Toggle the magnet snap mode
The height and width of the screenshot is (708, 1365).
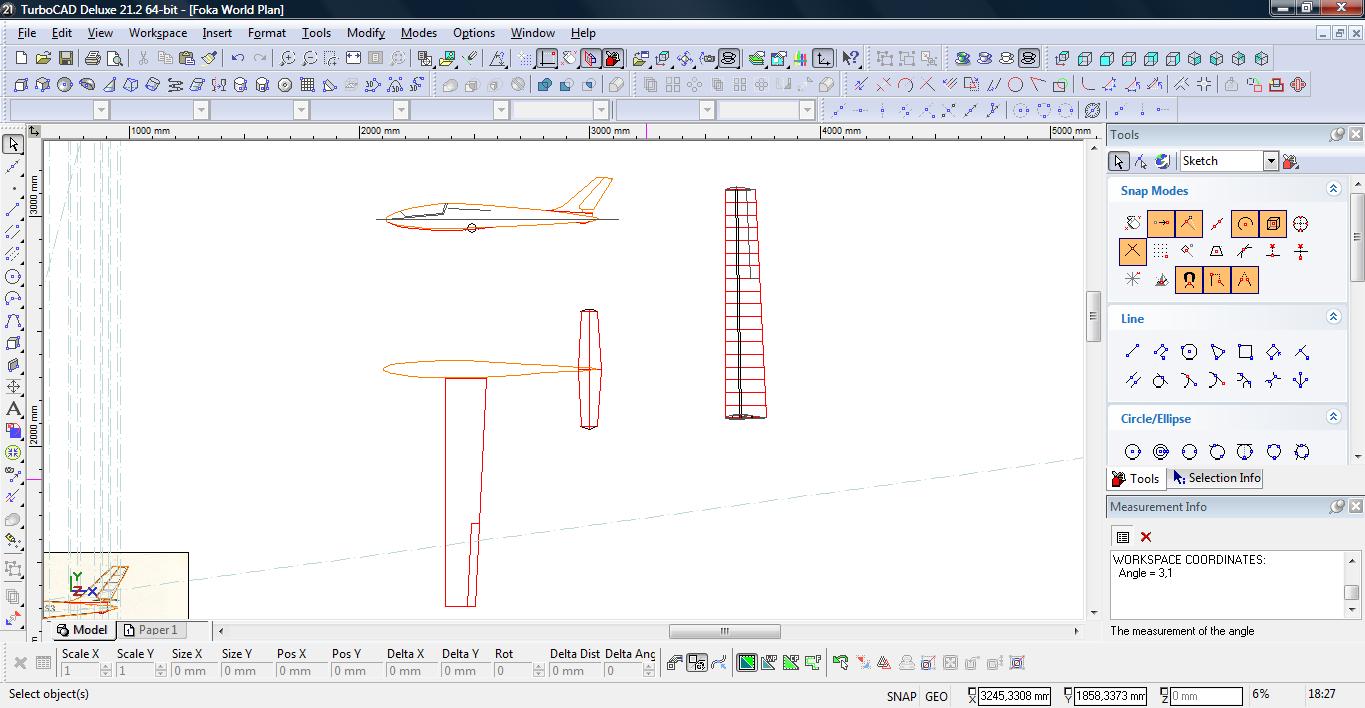point(1188,280)
